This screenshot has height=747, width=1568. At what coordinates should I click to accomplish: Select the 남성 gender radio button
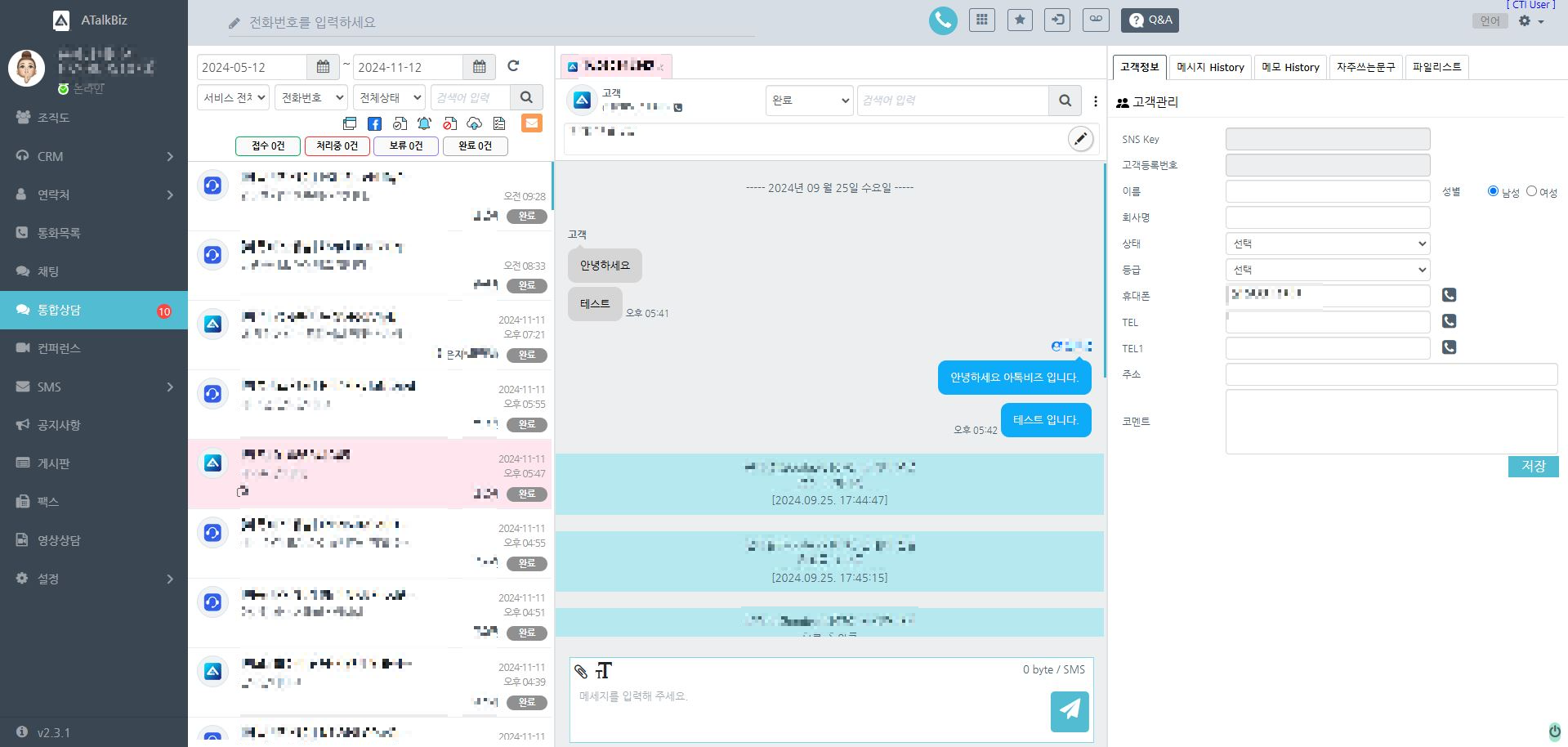click(1493, 191)
